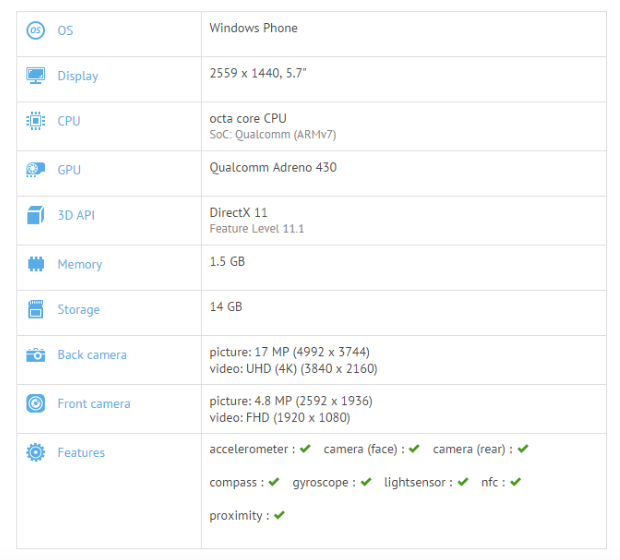620x560 pixels.
Task: Click the proximity green checkmark
Action: [x=279, y=515]
